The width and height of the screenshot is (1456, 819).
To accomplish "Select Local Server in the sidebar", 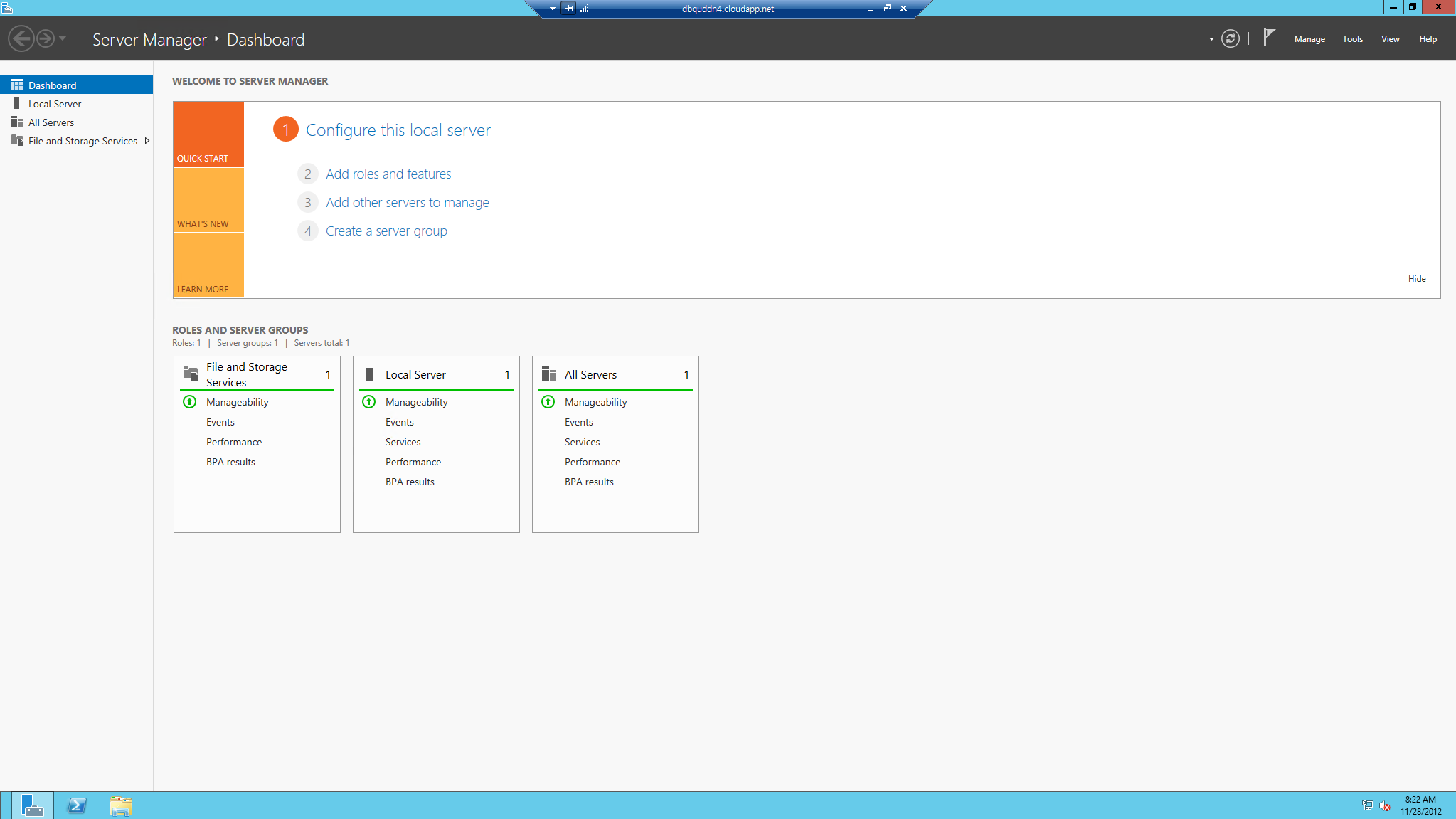I will coord(77,104).
